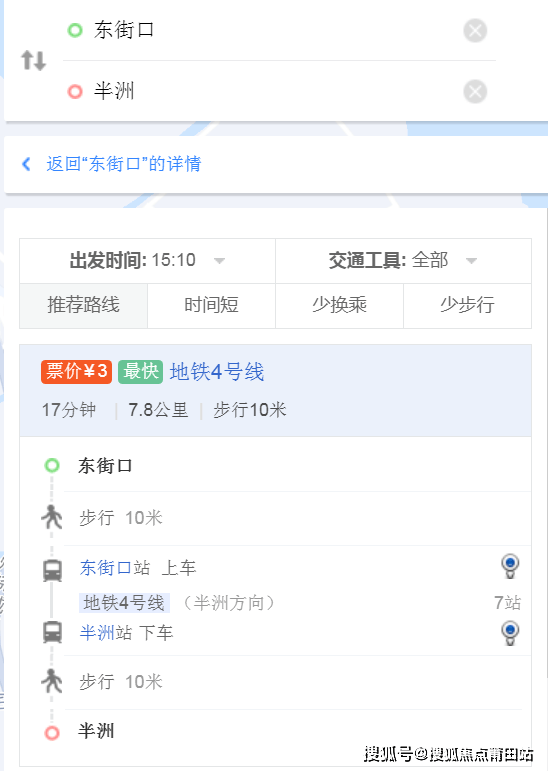This screenshot has width=548, height=771.
Task: Show 半洲站 alighting location pin on map
Action: point(510,633)
